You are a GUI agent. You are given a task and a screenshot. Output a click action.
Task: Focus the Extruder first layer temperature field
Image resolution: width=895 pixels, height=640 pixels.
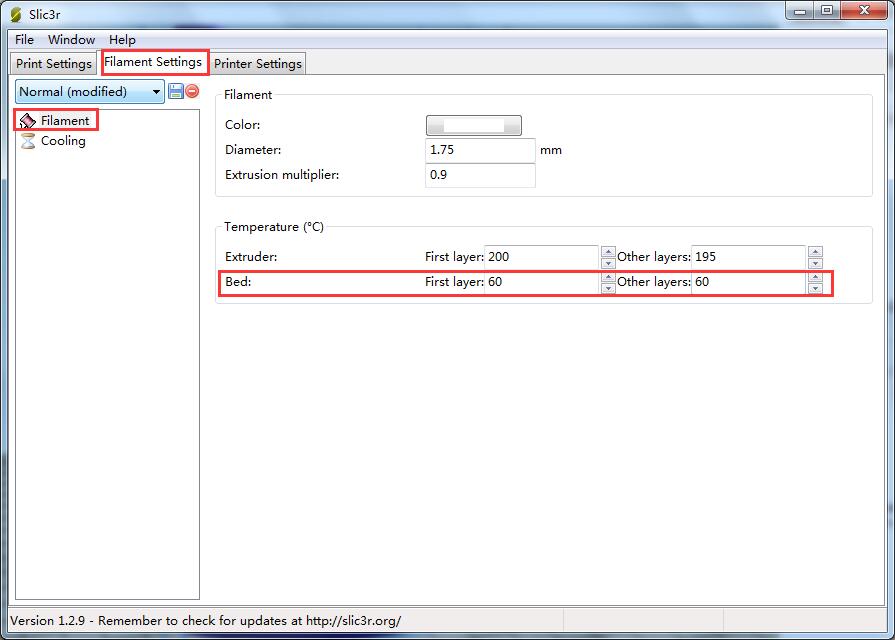(542, 257)
